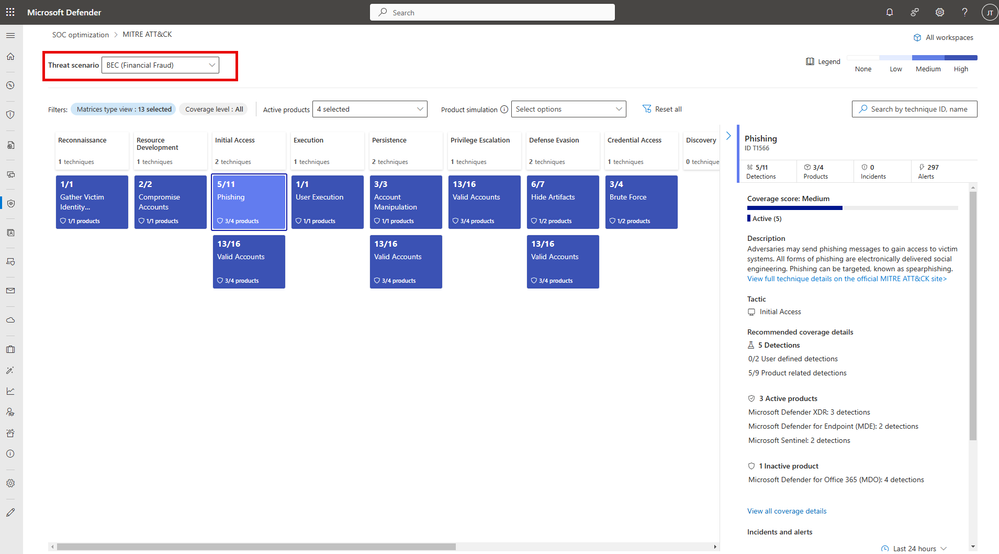Image resolution: width=999 pixels, height=554 pixels.
Task: Toggle the hamburger navigation menu
Action: tap(10, 35)
